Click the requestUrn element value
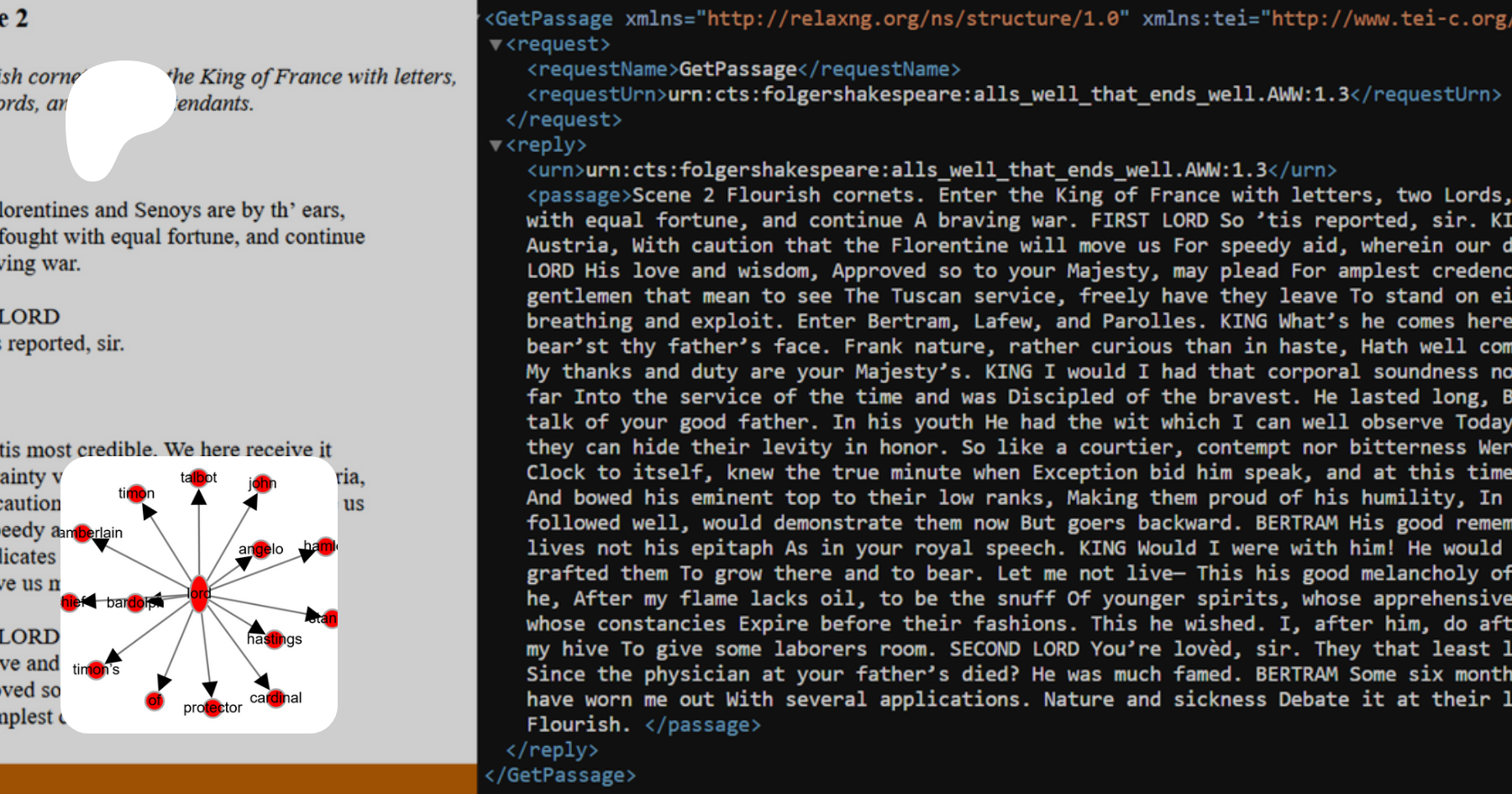Image resolution: width=1512 pixels, height=794 pixels. click(x=1008, y=95)
